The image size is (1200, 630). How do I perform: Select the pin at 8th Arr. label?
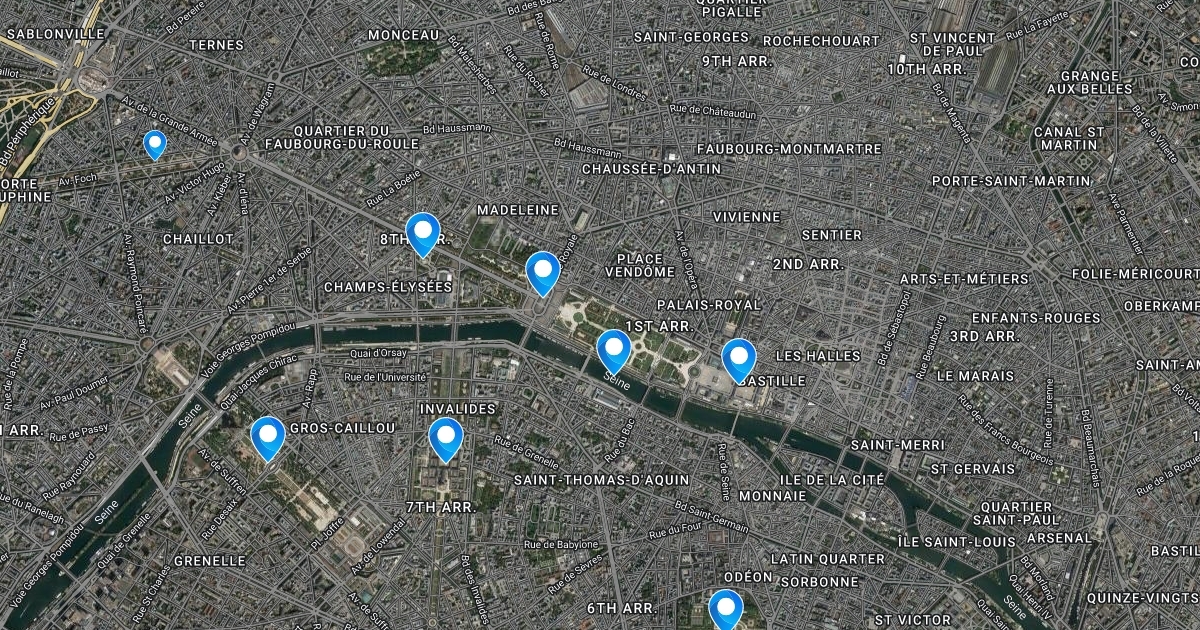pos(423,235)
